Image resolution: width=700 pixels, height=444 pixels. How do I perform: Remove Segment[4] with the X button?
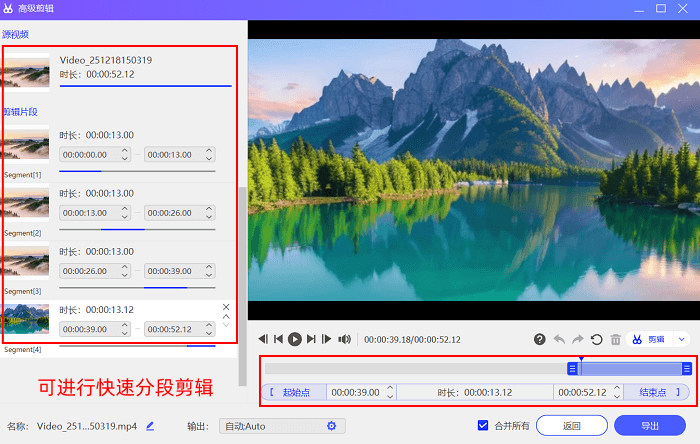[226, 307]
